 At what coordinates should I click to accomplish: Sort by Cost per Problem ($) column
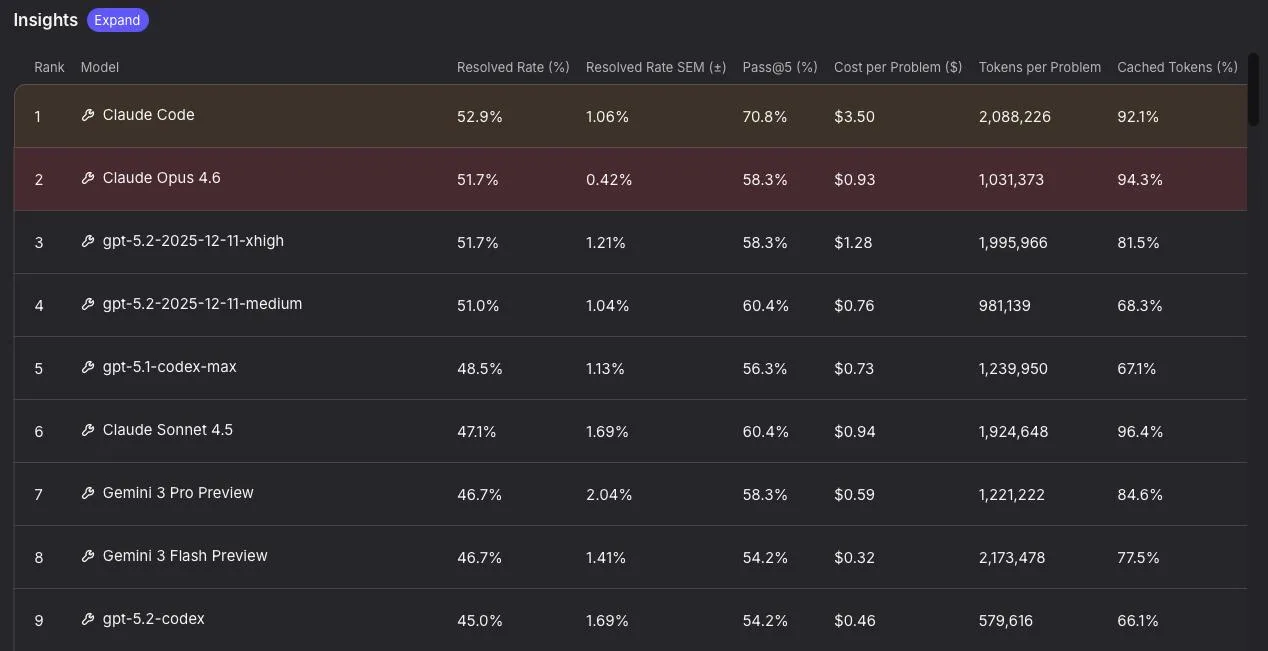tap(898, 67)
